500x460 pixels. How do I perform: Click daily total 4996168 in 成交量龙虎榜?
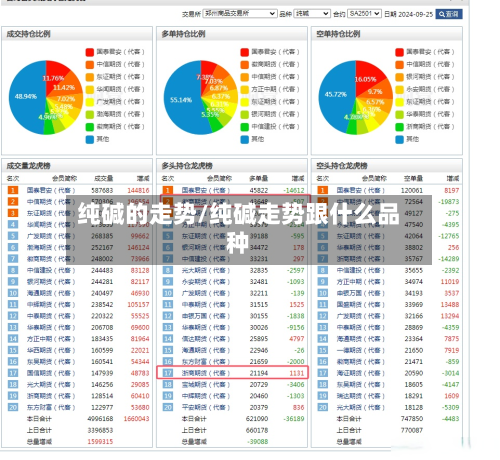[x=100, y=419]
